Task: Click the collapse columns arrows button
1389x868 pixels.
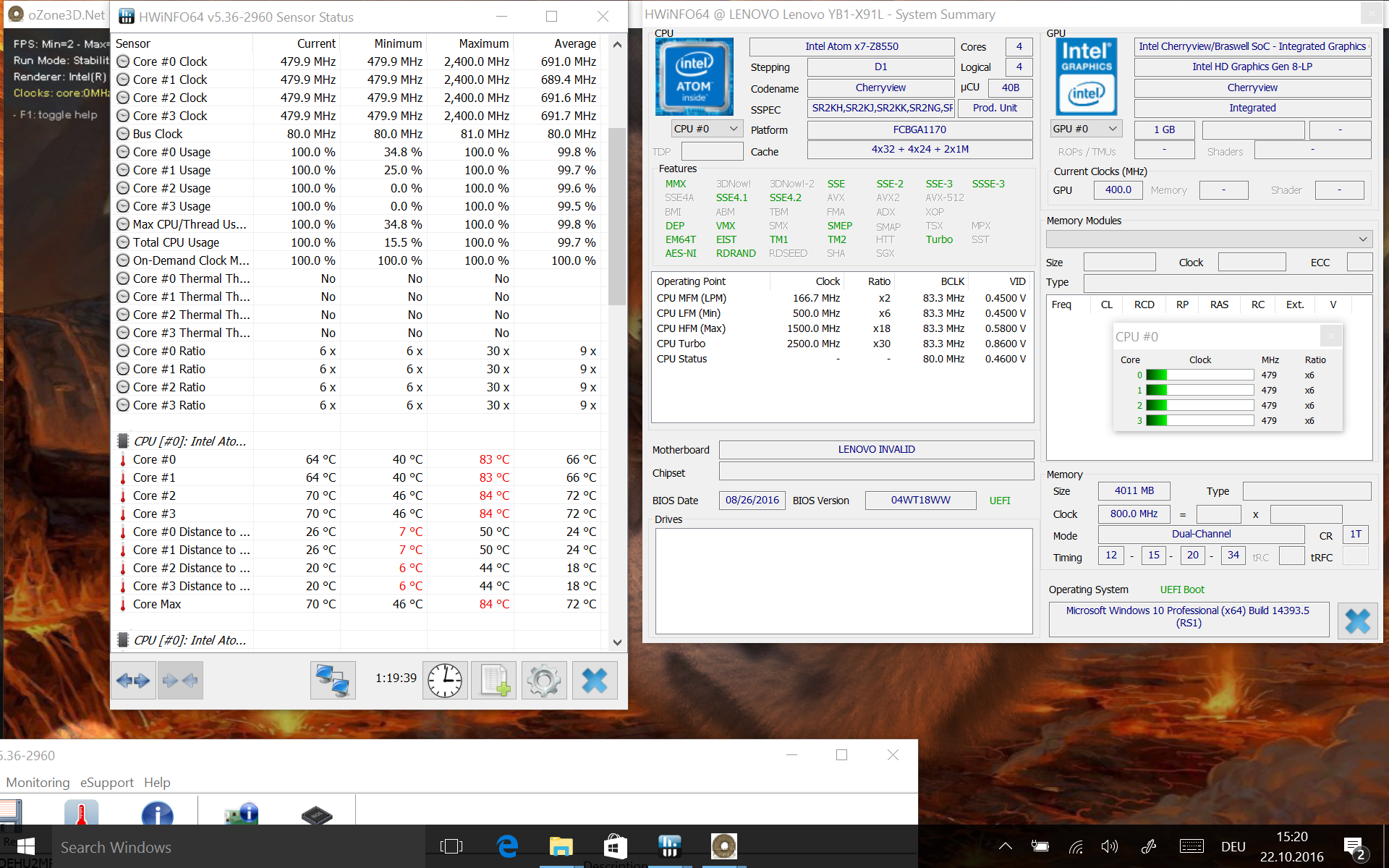Action: (180, 680)
